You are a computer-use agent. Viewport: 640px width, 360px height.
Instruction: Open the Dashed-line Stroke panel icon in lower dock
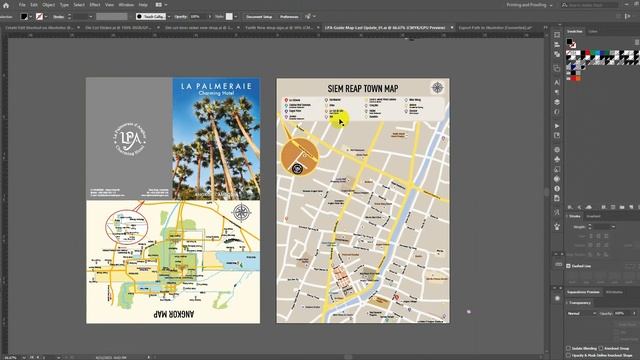[x=558, y=264]
